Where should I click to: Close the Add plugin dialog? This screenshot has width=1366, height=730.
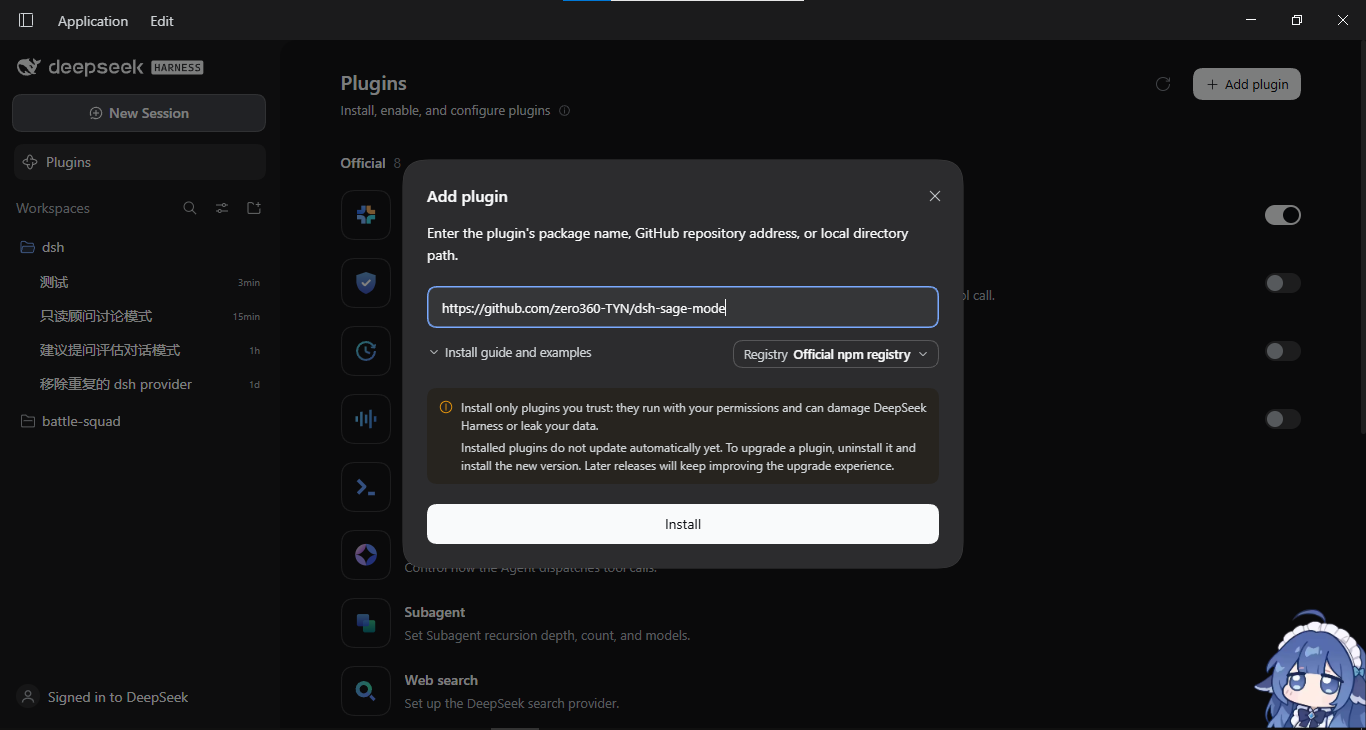click(935, 196)
